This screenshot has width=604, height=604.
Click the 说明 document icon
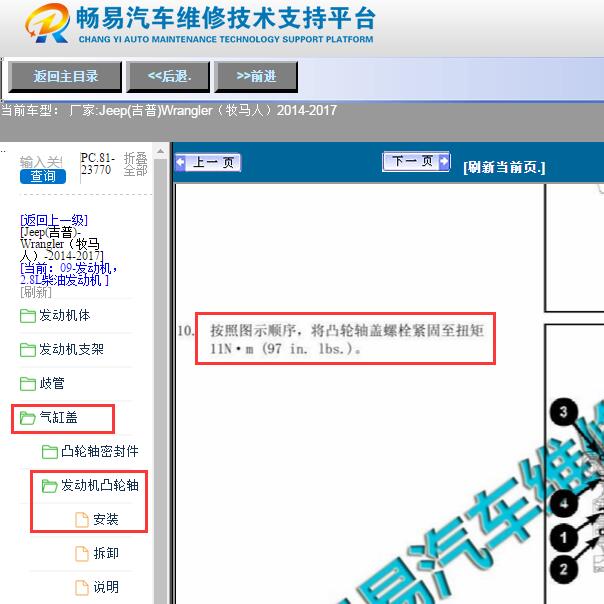tap(82, 587)
